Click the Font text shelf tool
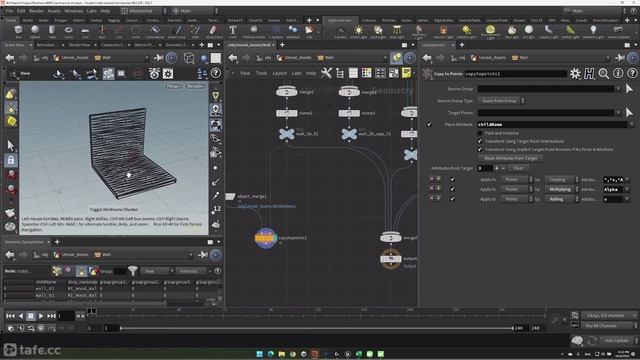The height and width of the screenshot is (360, 640). point(232,31)
